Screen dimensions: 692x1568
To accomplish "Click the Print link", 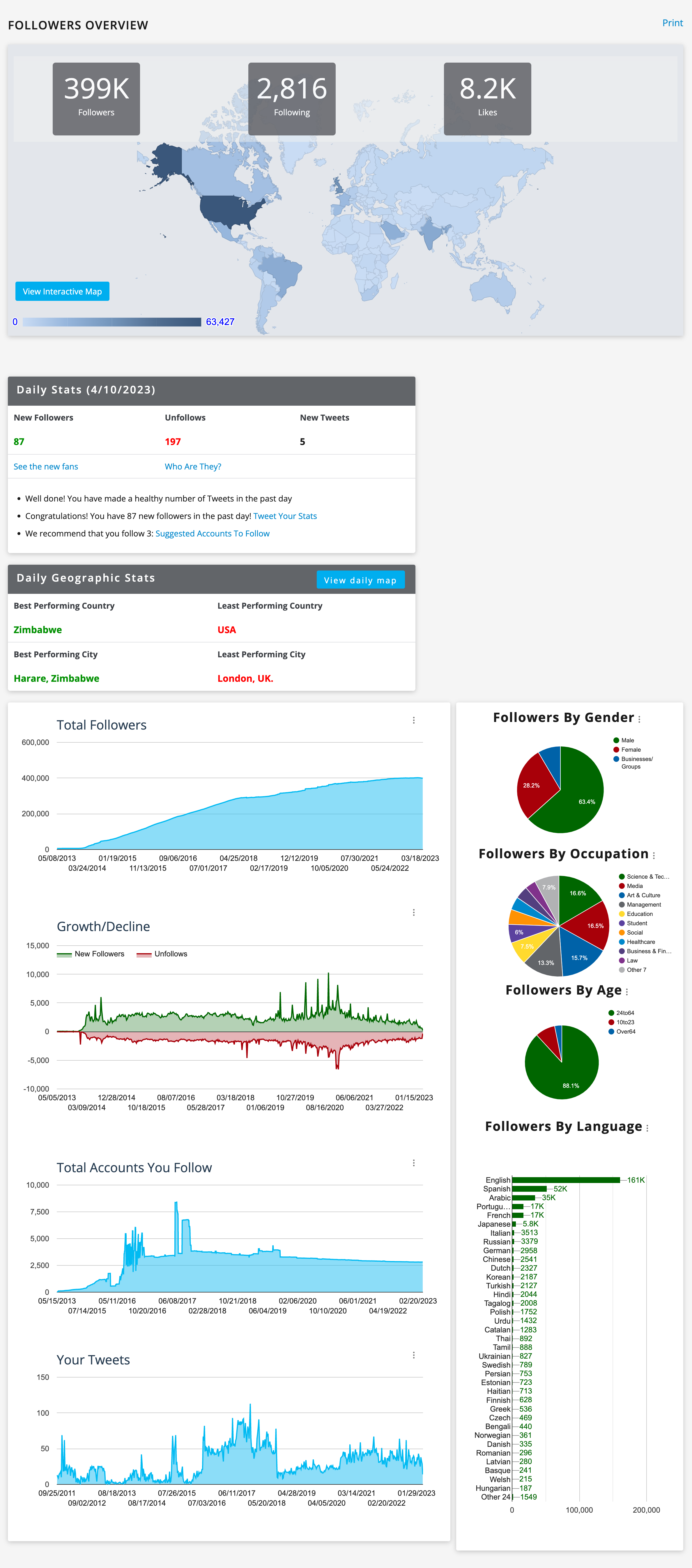I will pyautogui.click(x=672, y=22).
